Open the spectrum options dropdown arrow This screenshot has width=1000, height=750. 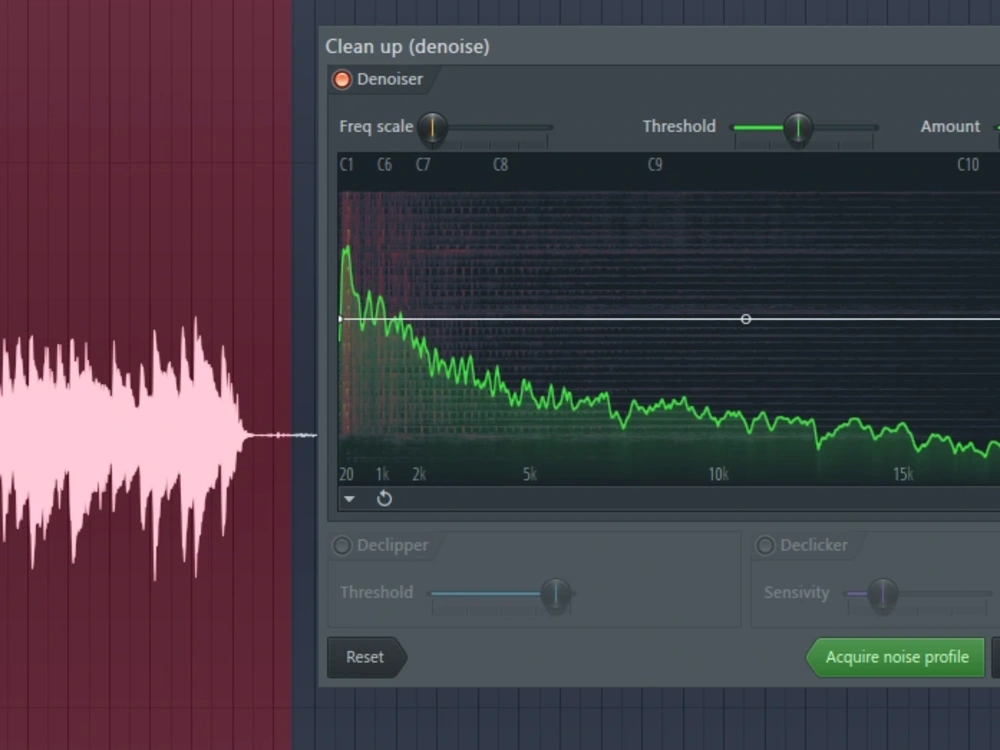(x=349, y=499)
